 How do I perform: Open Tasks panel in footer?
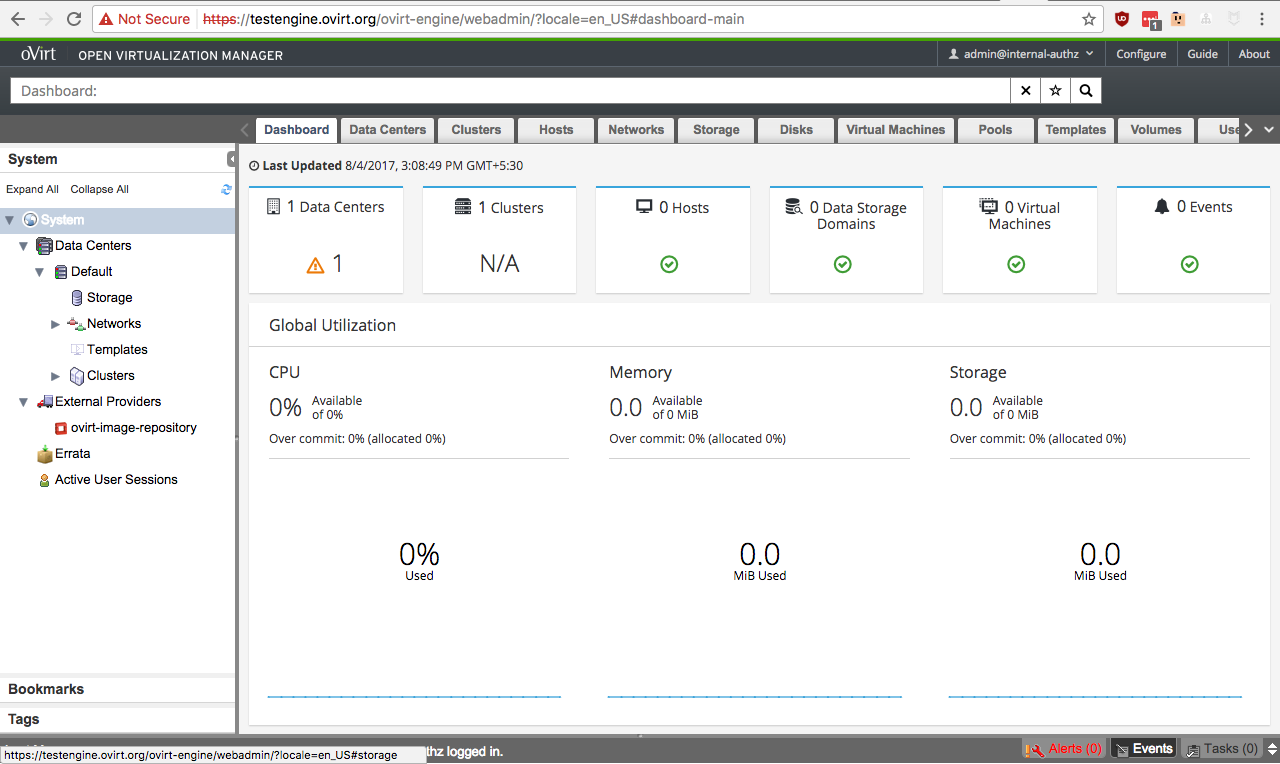click(1222, 749)
